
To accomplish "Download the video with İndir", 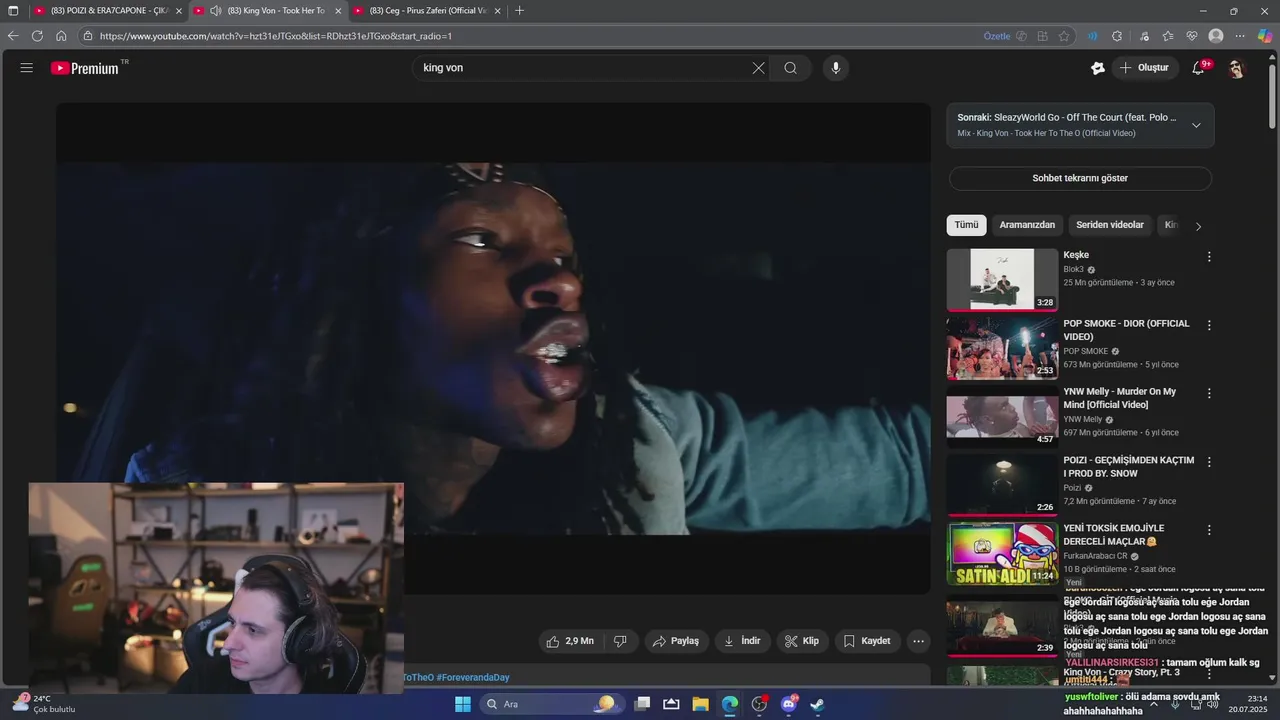I will [742, 641].
